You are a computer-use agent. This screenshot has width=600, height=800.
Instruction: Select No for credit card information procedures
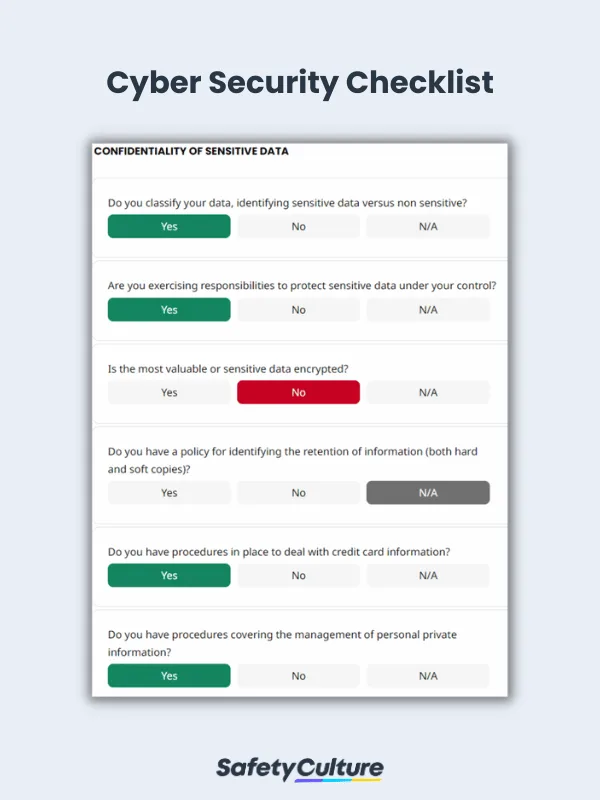(x=298, y=575)
